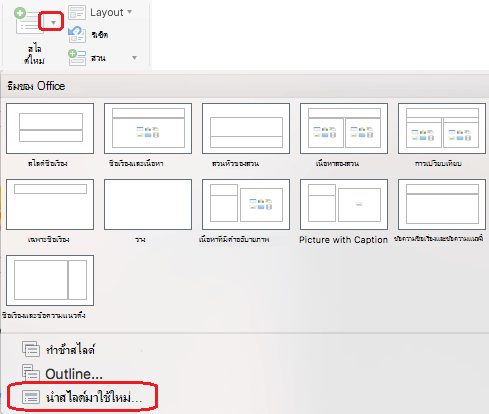Select the Picture with Caption layout thumbnail
Image resolution: width=489 pixels, height=414 pixels.
pos(344,204)
